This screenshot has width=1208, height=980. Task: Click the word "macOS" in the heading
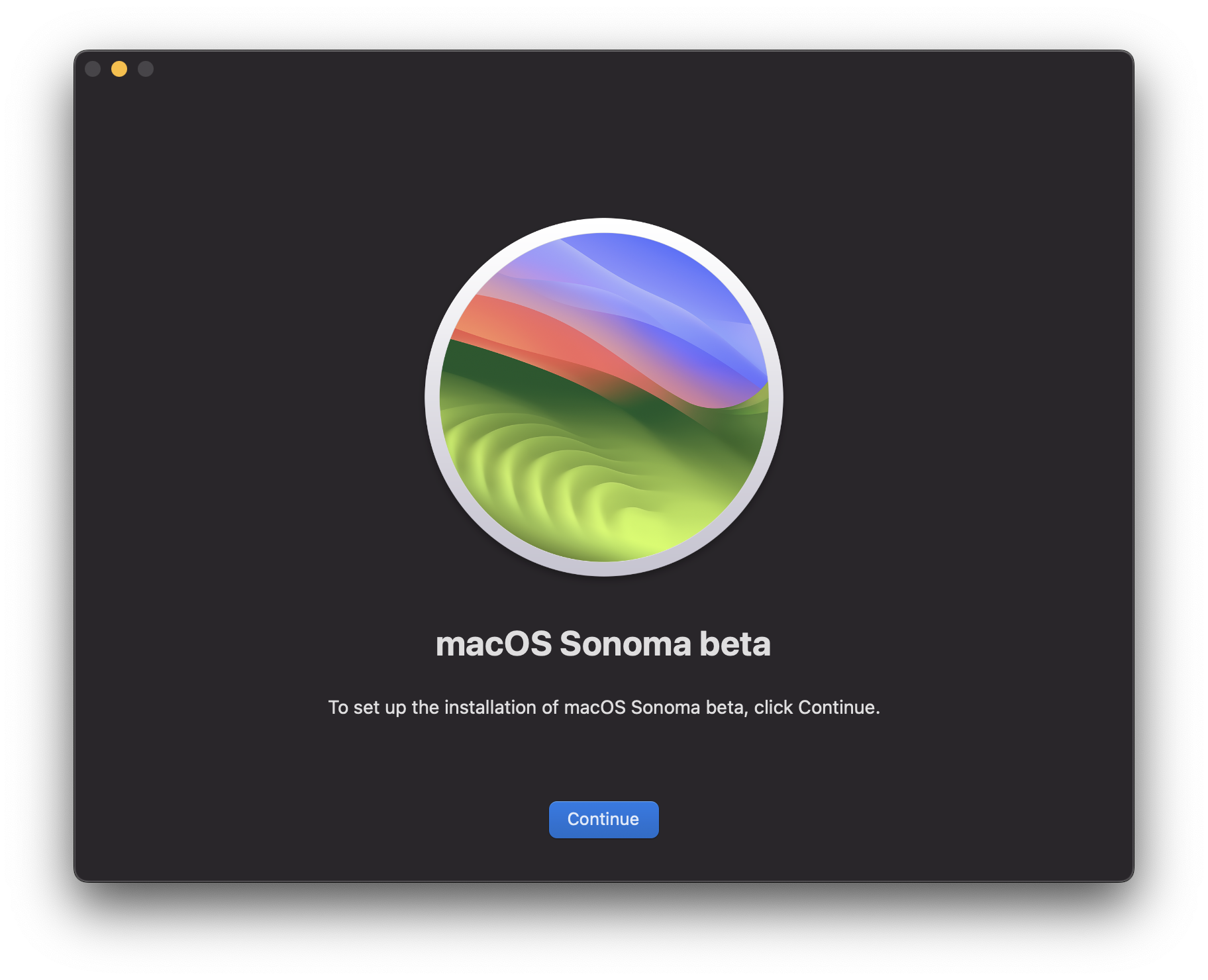click(x=493, y=644)
